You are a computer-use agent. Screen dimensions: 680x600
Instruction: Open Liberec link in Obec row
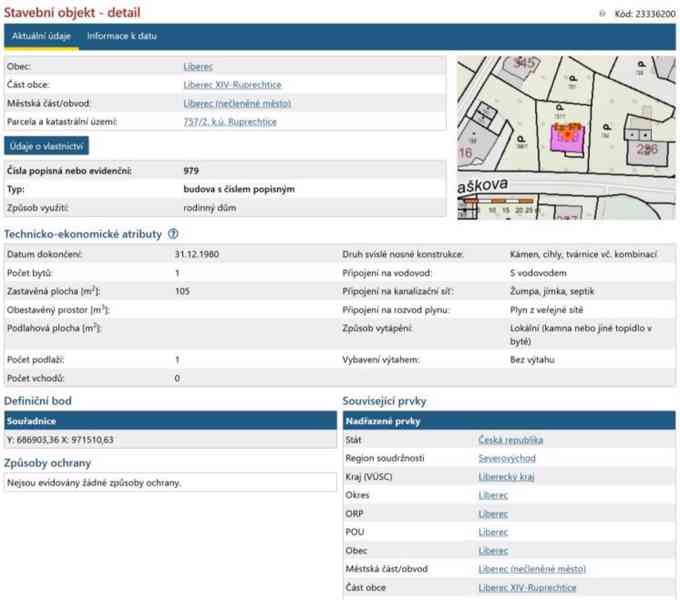tap(198, 67)
